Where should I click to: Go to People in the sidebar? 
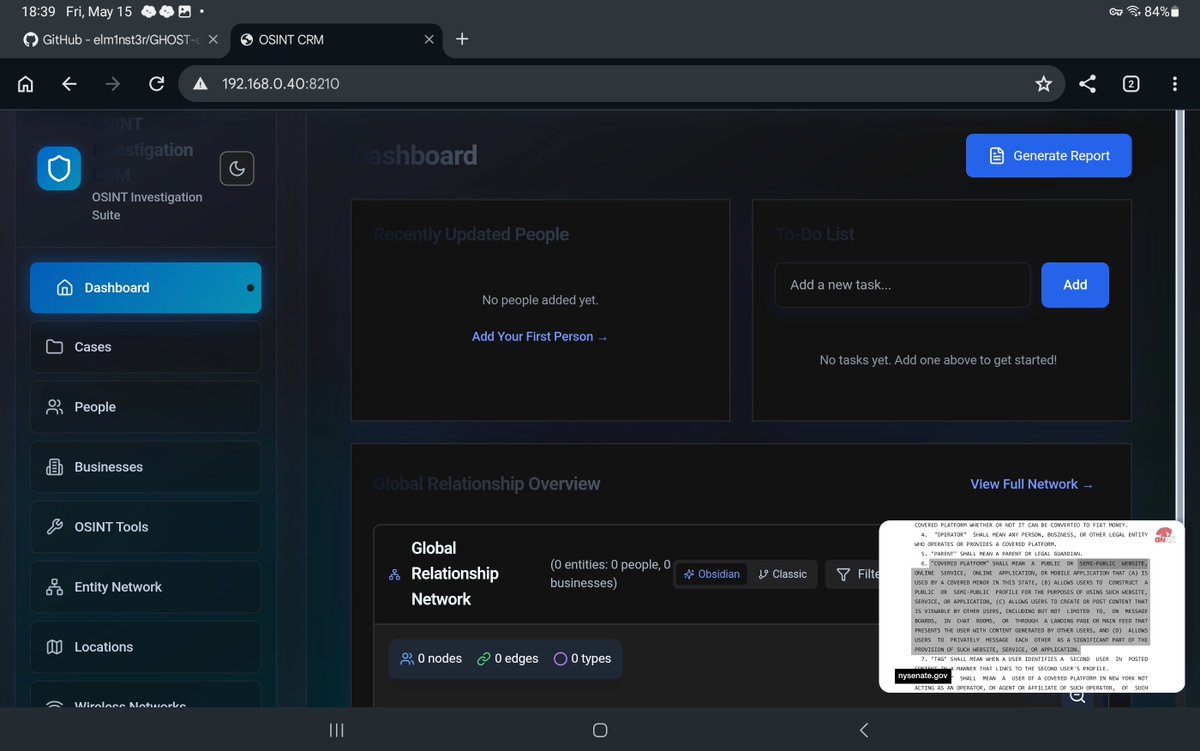[146, 407]
